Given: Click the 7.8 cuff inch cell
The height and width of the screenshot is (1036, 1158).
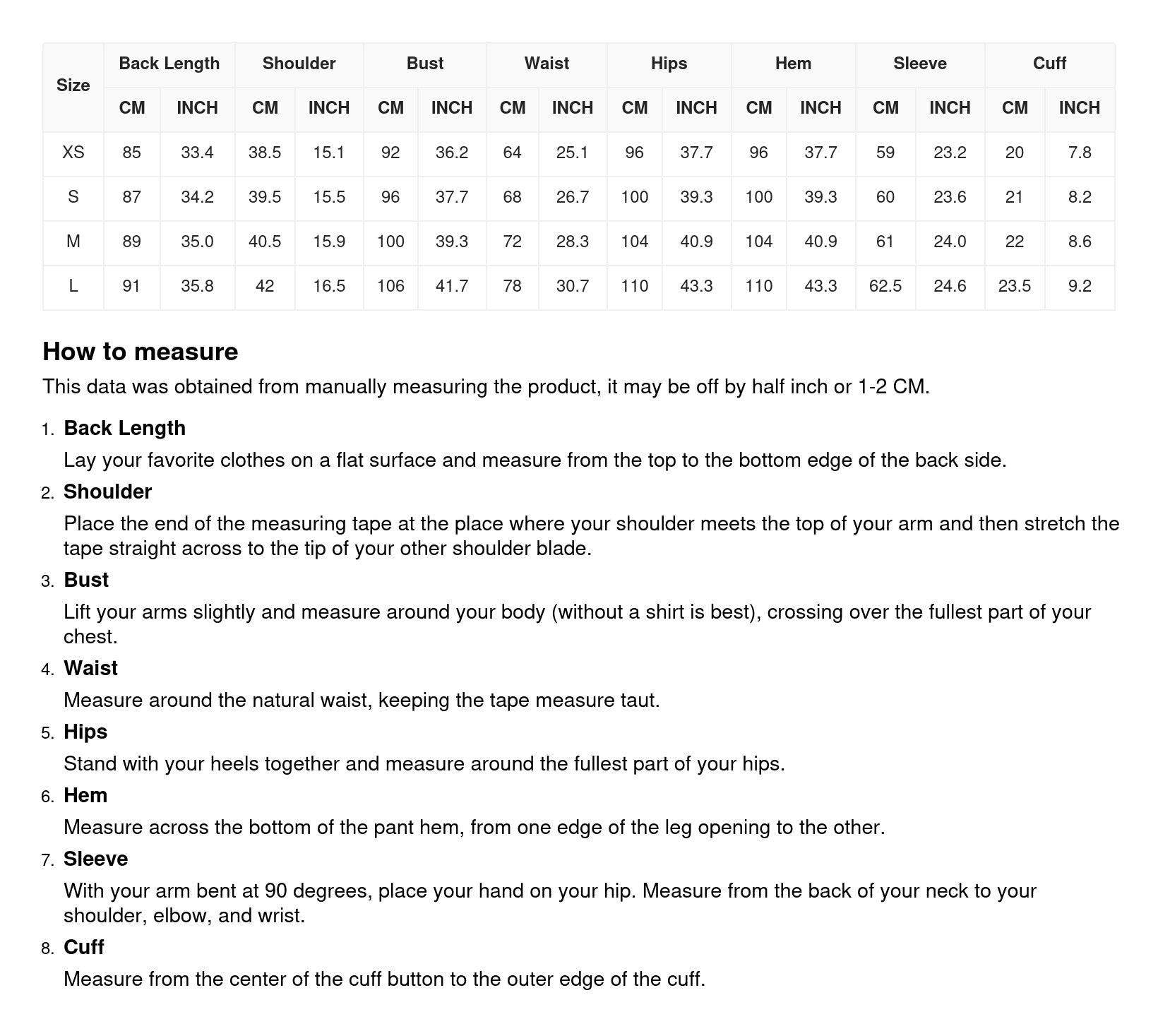Looking at the screenshot, I should pos(1080,153).
